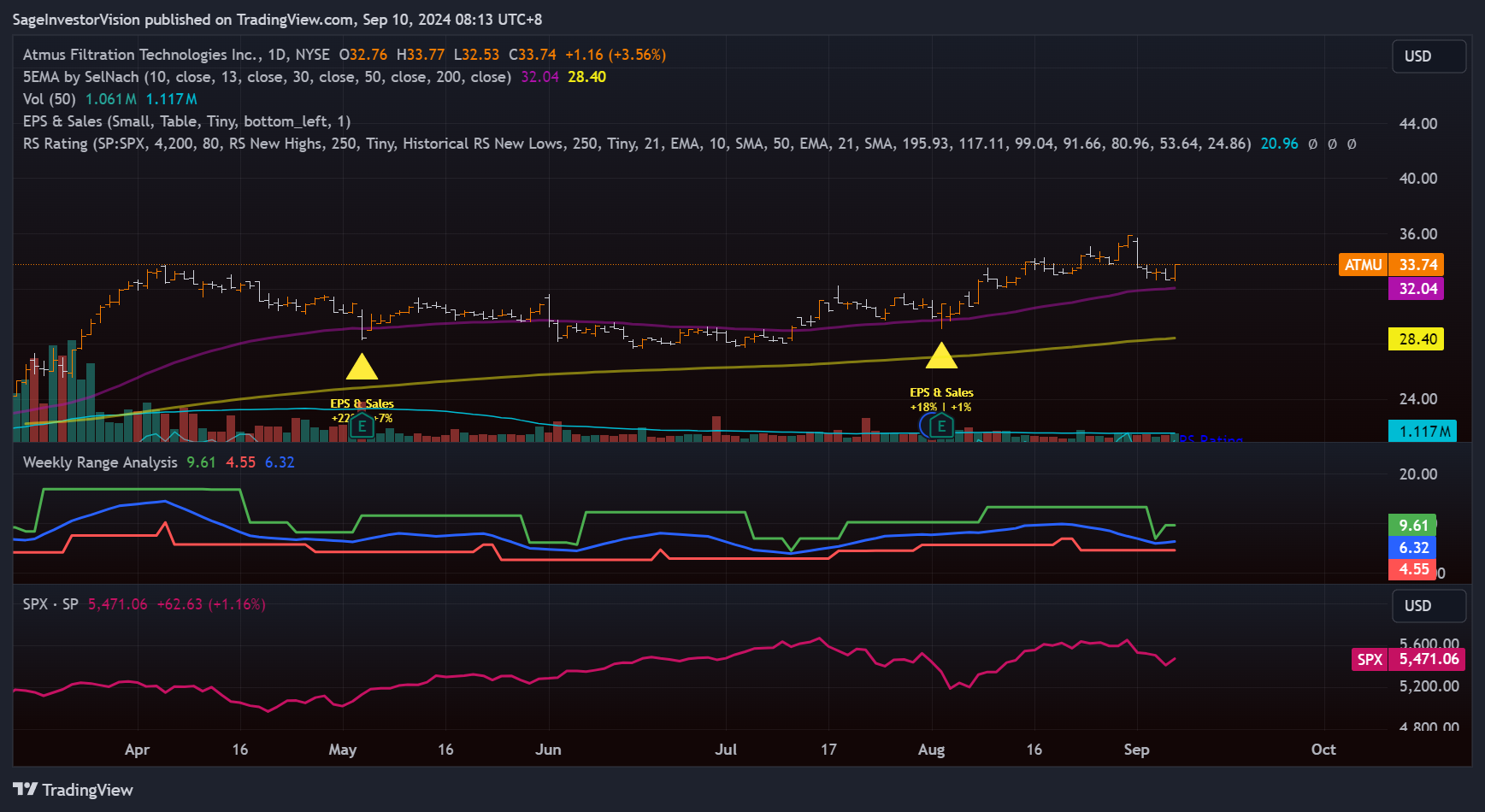The image size is (1485, 812).
Task: Click the 5,471.06 SPX price label
Action: [x=1428, y=659]
